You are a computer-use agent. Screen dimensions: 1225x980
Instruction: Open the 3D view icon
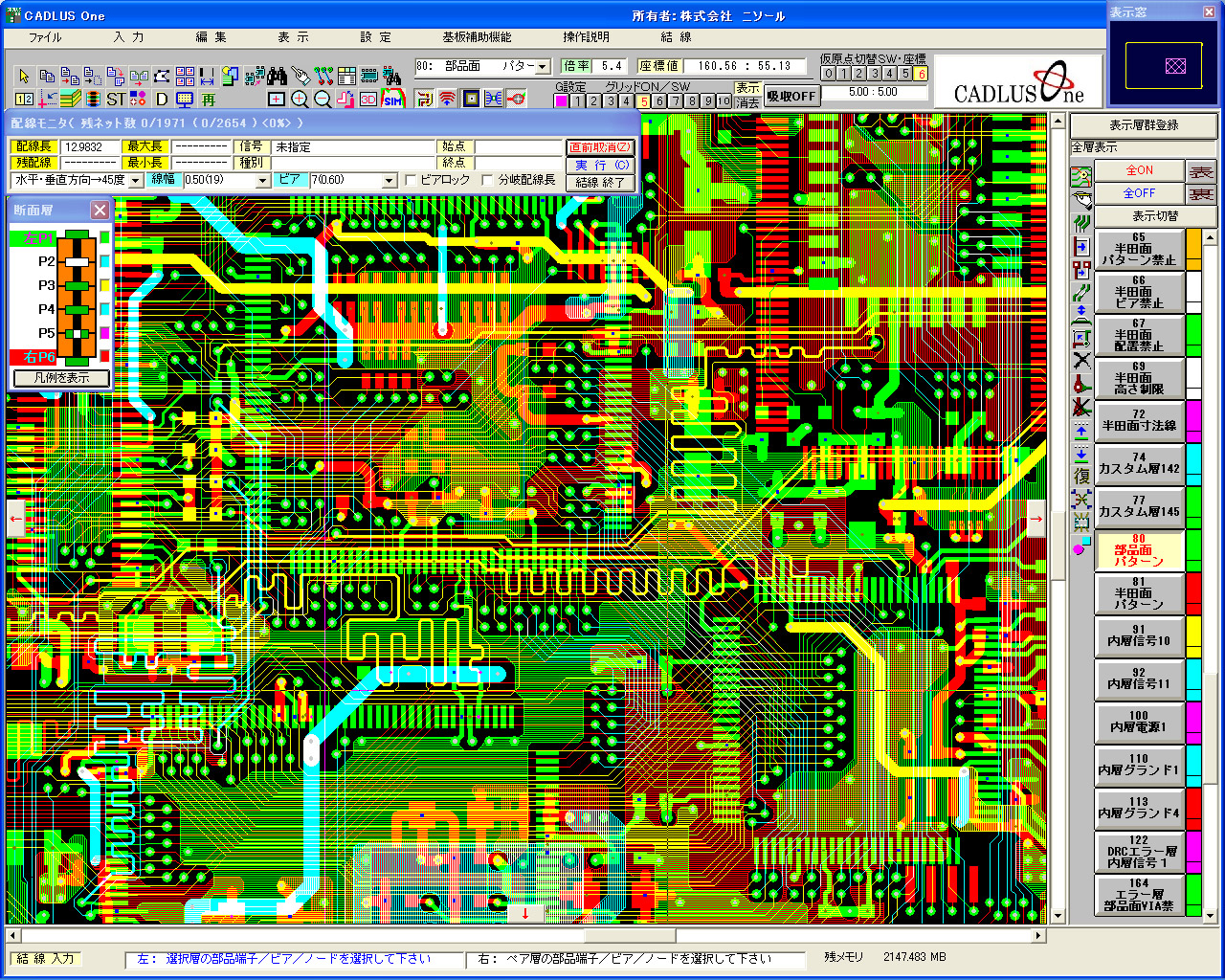point(368,100)
